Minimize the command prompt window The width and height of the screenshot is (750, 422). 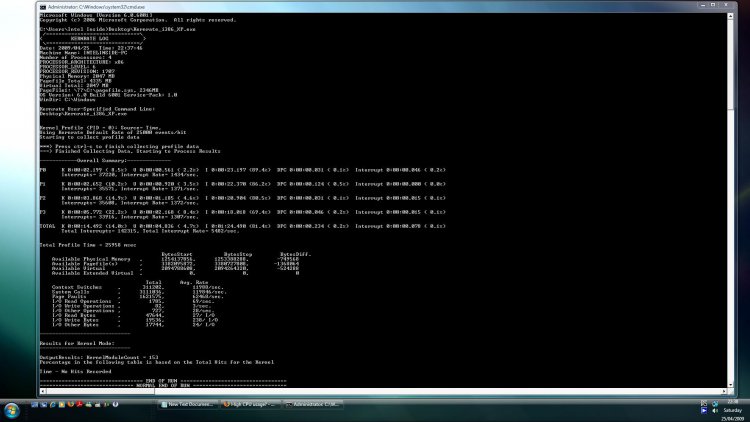(x=703, y=5)
